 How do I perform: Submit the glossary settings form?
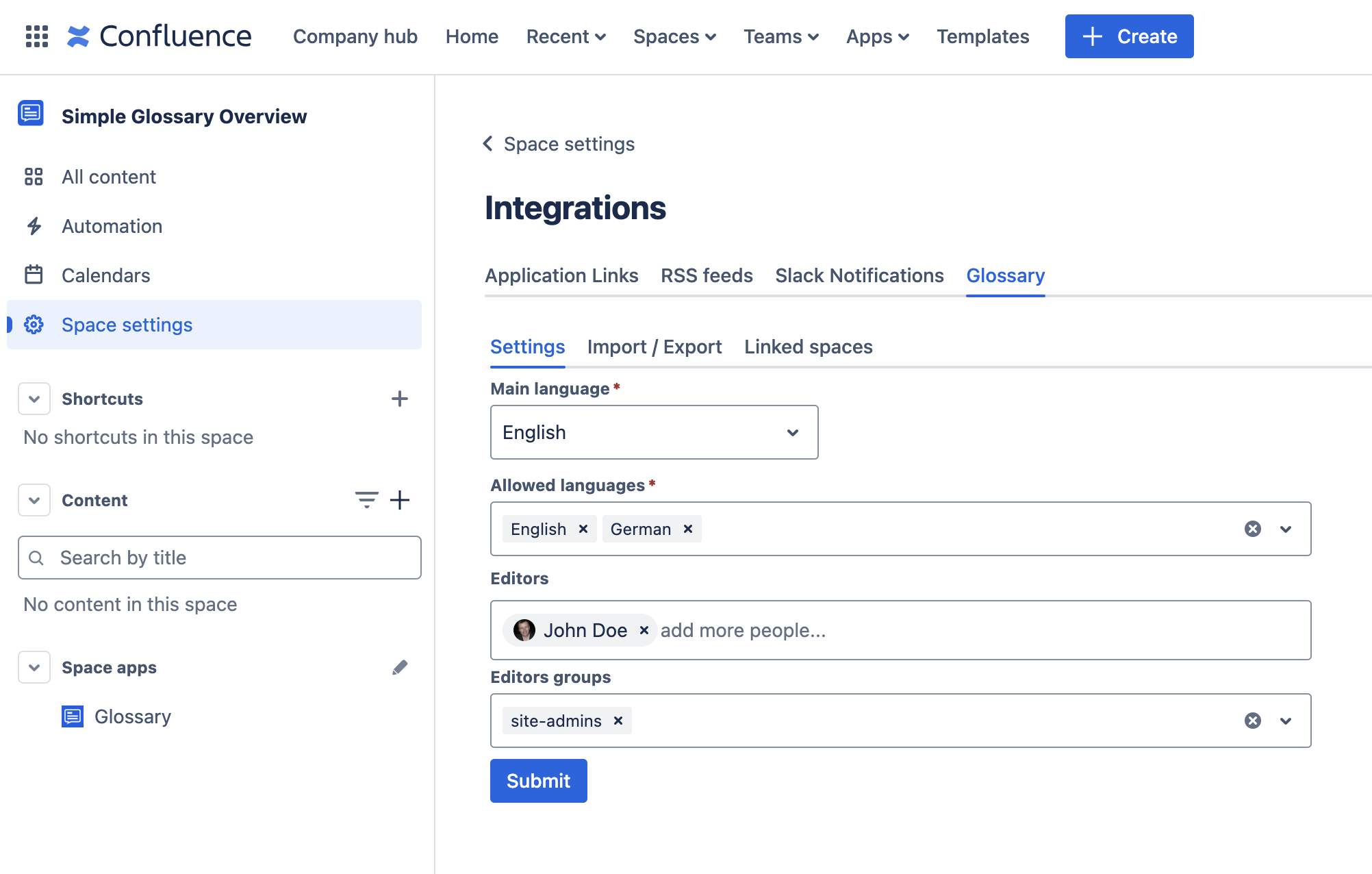coord(539,780)
